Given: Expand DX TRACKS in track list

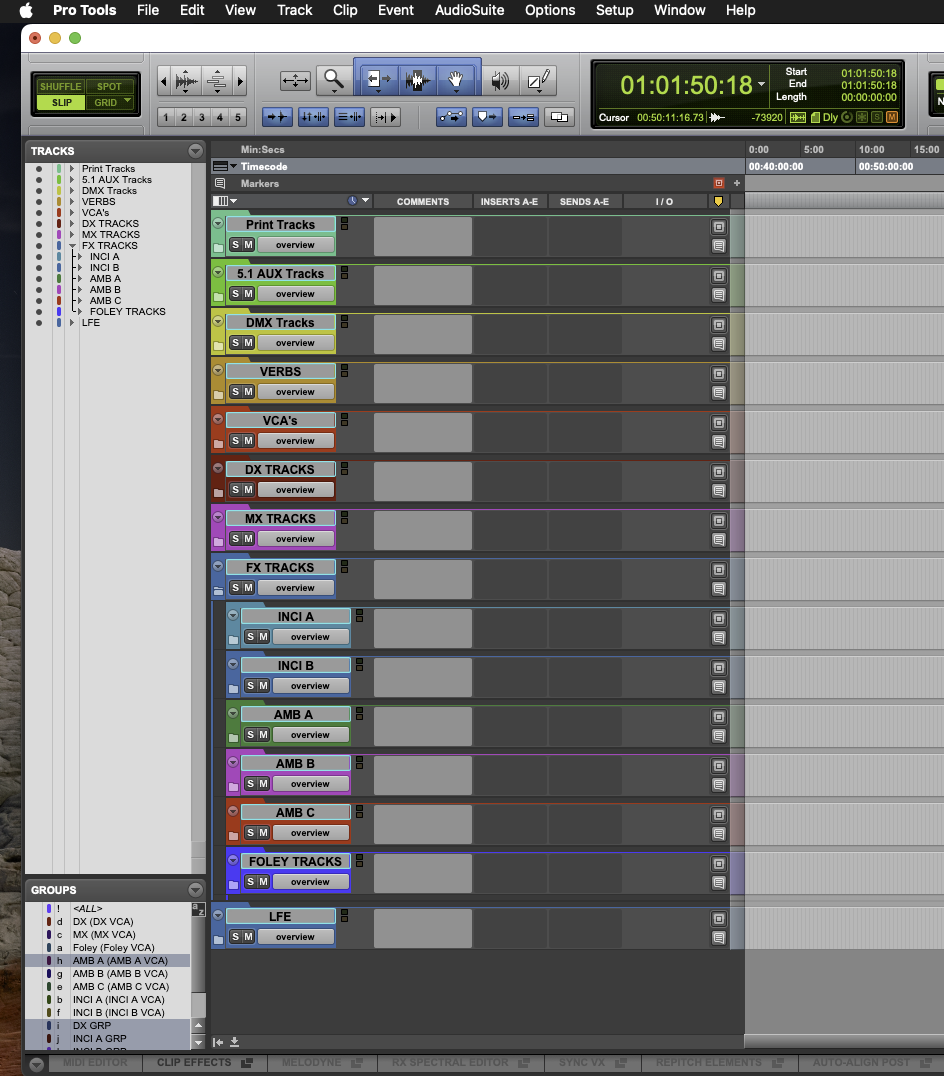Looking at the screenshot, I should (x=71, y=224).
